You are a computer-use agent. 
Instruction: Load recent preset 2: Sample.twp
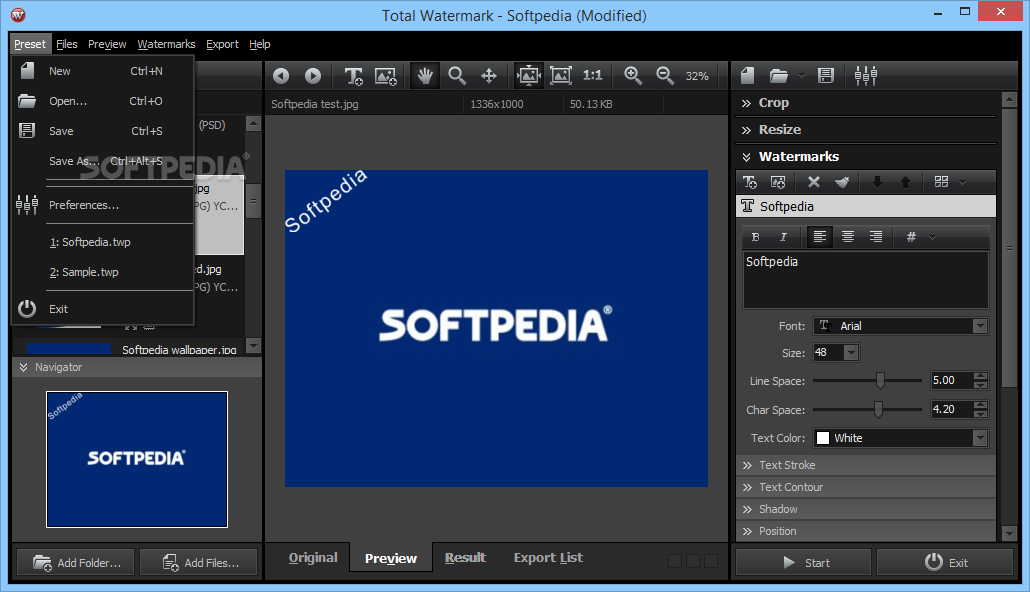point(103,272)
